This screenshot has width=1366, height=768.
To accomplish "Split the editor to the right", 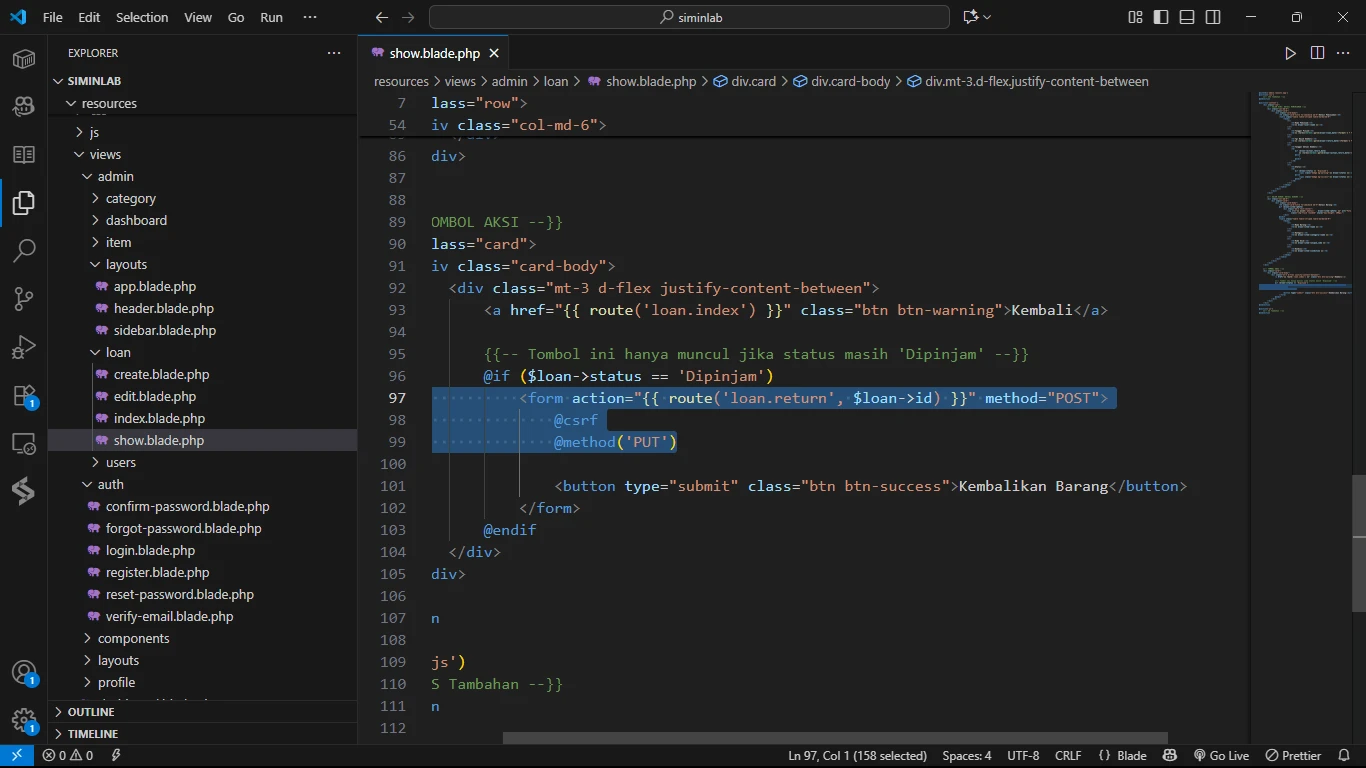I will click(x=1317, y=53).
